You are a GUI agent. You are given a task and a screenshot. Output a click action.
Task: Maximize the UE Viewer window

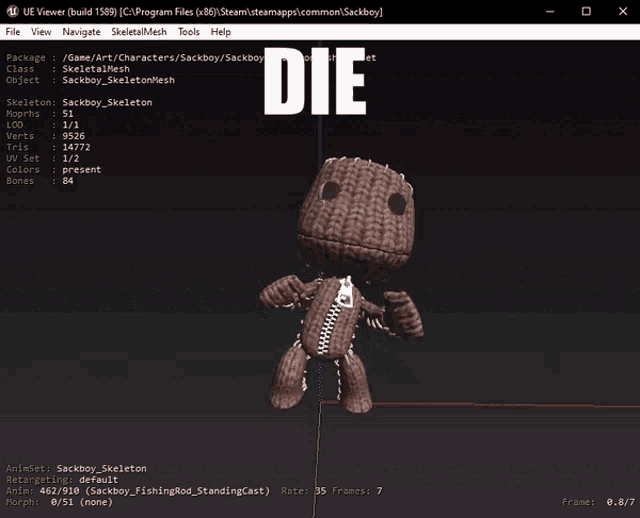586,11
